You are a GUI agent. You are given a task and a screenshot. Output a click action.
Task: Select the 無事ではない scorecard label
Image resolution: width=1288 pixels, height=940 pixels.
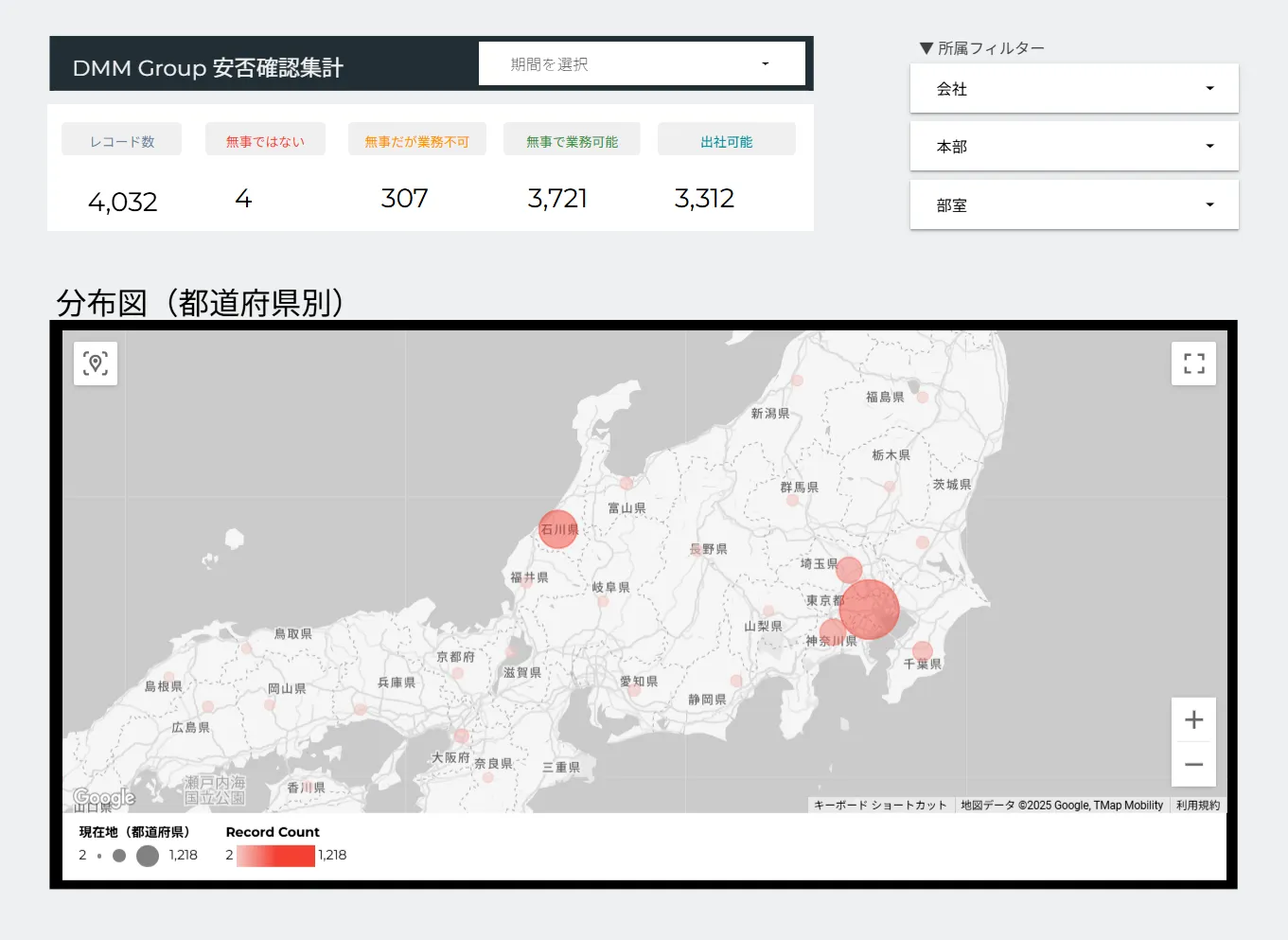click(265, 141)
